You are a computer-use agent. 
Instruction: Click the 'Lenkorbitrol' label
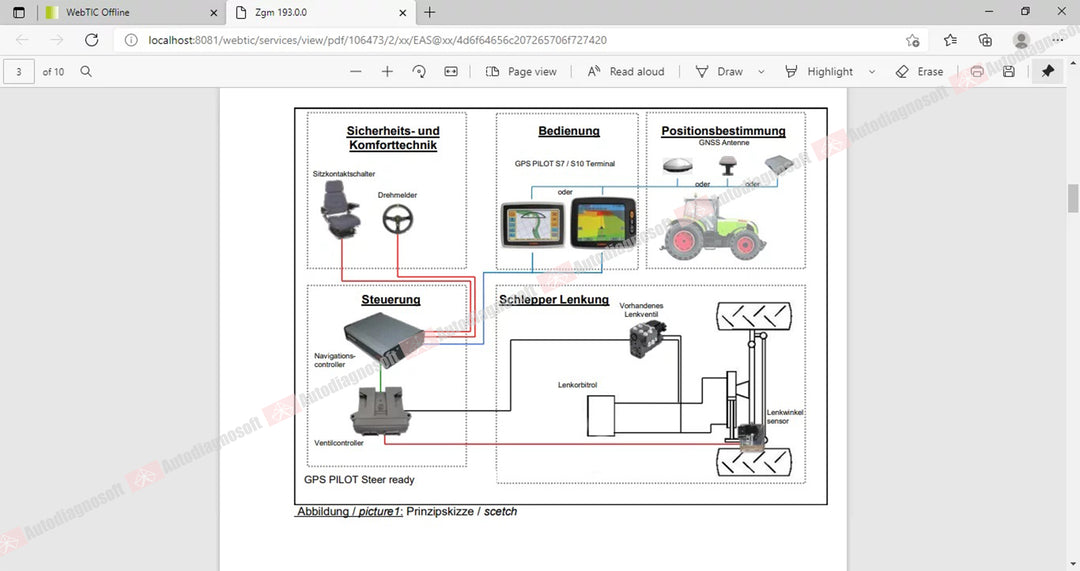click(x=577, y=385)
